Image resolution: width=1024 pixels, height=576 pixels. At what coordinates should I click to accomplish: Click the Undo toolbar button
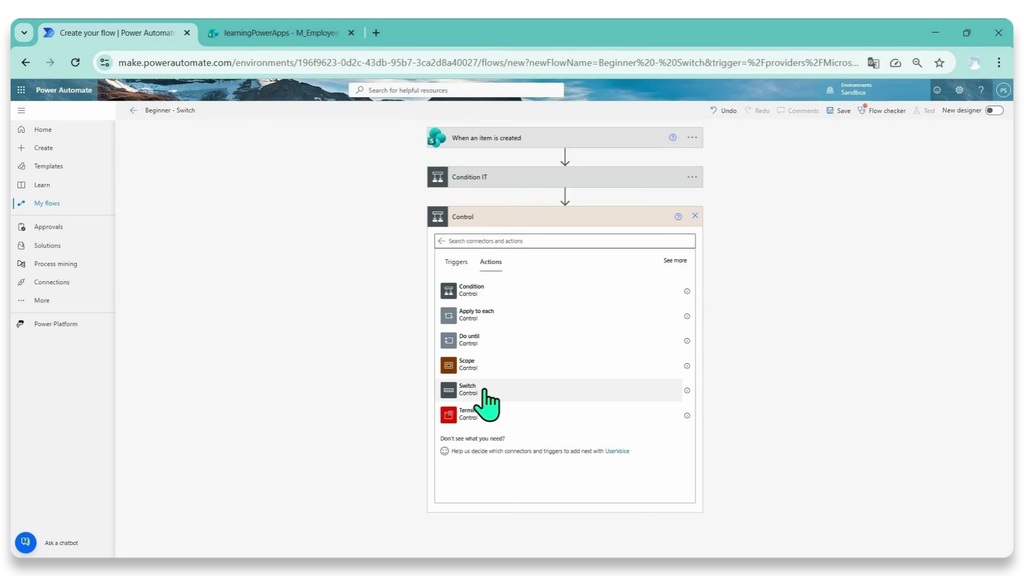pos(724,110)
